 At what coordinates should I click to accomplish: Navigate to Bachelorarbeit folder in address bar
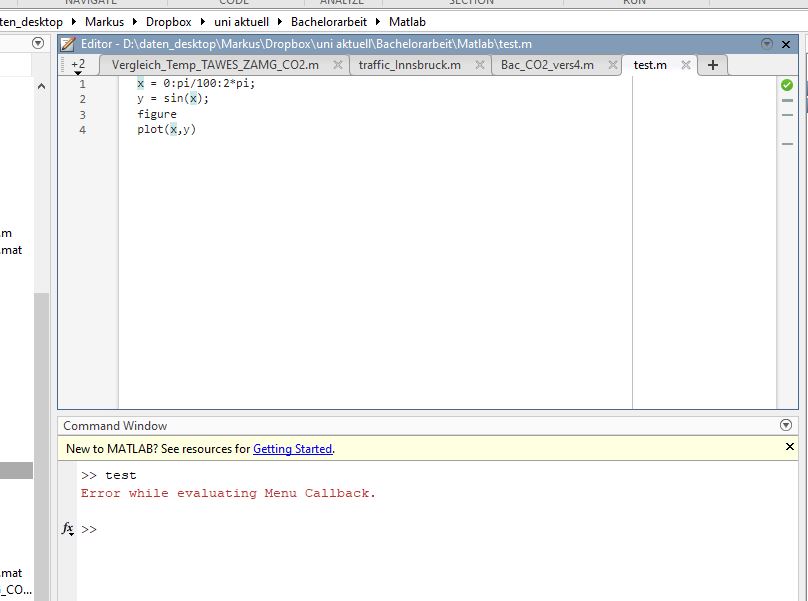point(329,21)
